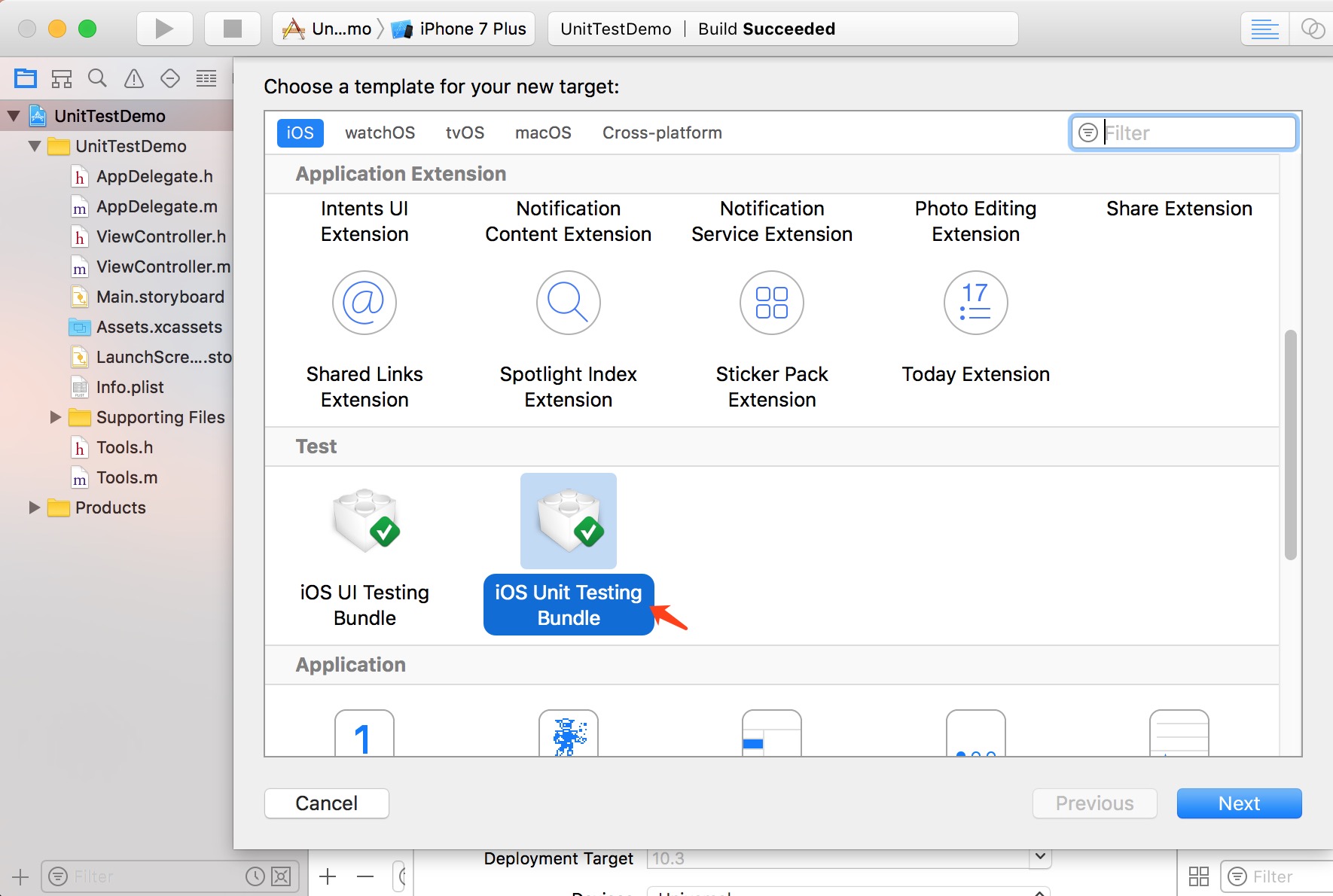Screen dimensions: 1333x896
Task: Select Photo Editing Extension template
Action: click(x=976, y=221)
